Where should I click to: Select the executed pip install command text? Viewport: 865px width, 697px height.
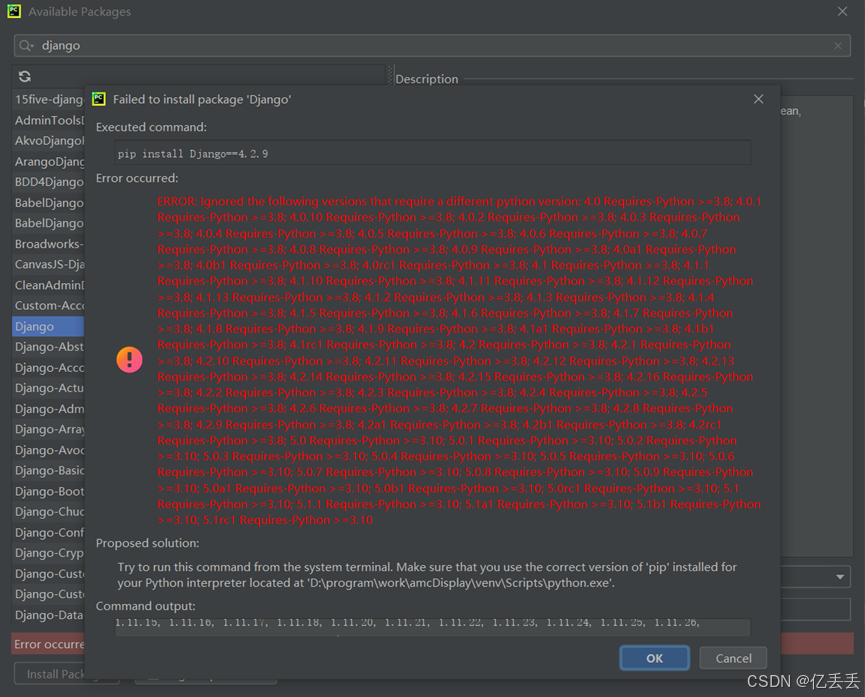pyautogui.click(x=193, y=154)
